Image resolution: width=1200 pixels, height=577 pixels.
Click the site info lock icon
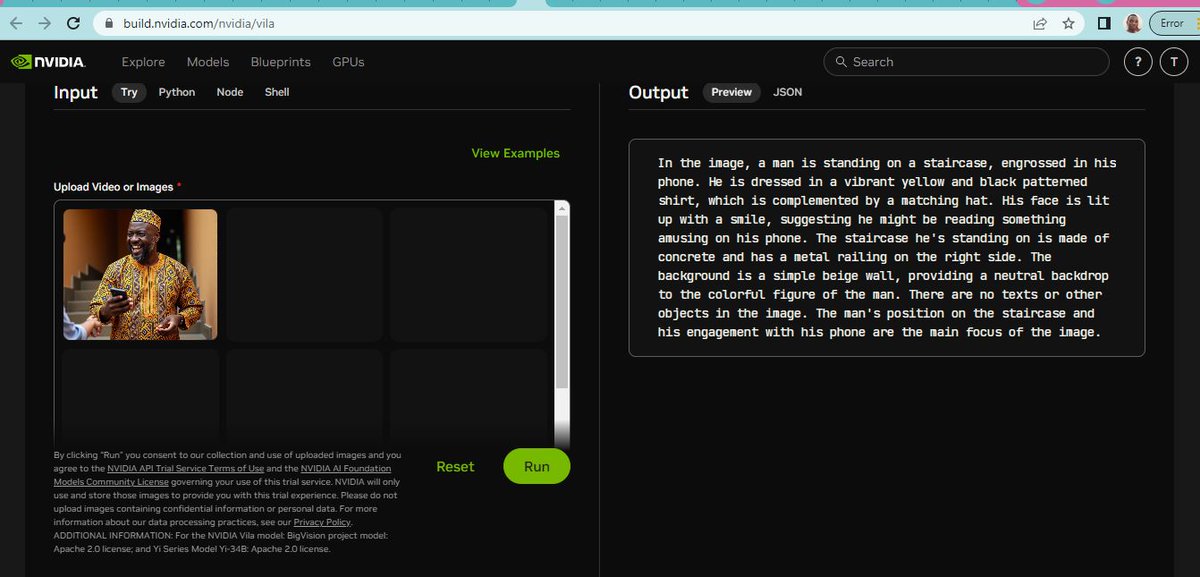pyautogui.click(x=108, y=23)
